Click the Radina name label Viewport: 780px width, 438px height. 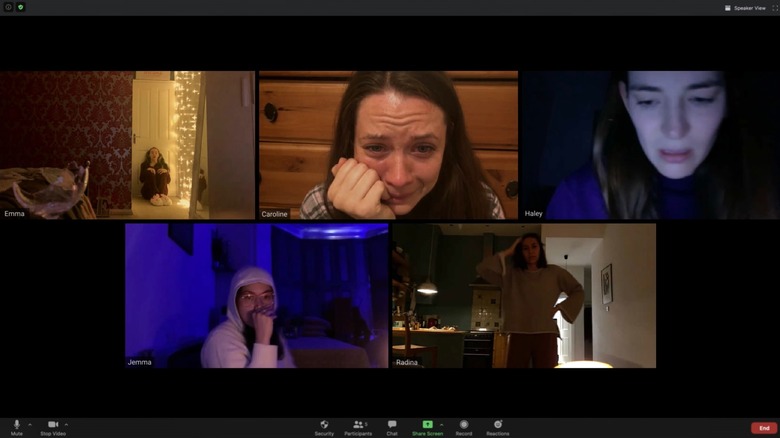406,362
